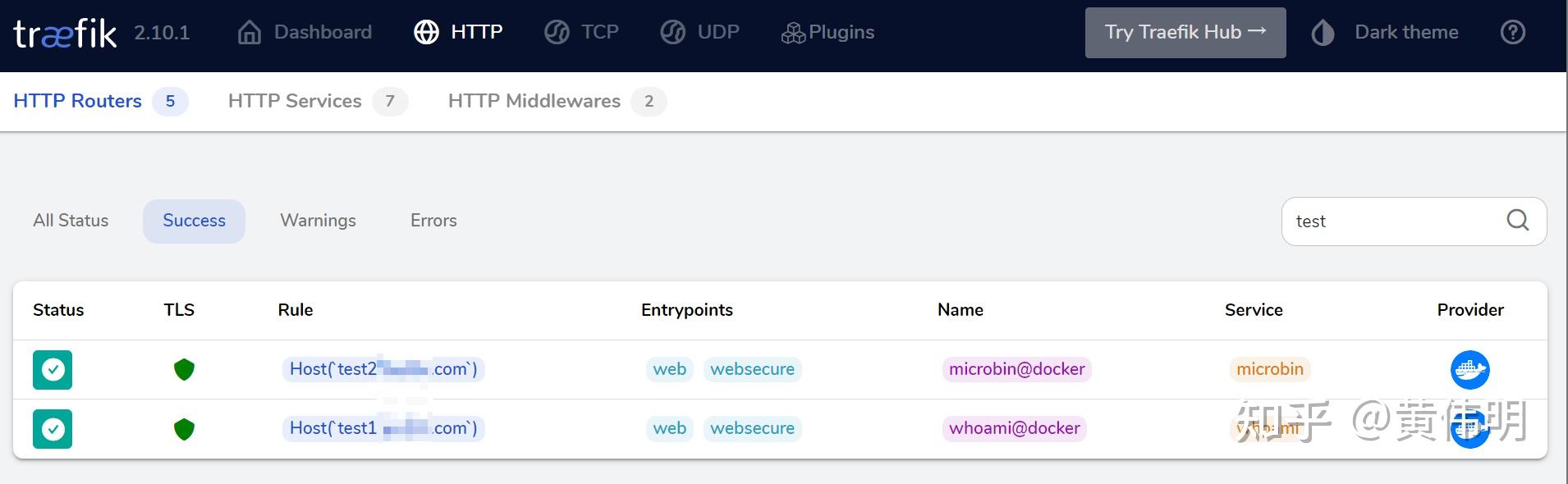The height and width of the screenshot is (484, 1568).
Task: Click the UDP section icon
Action: tap(673, 32)
